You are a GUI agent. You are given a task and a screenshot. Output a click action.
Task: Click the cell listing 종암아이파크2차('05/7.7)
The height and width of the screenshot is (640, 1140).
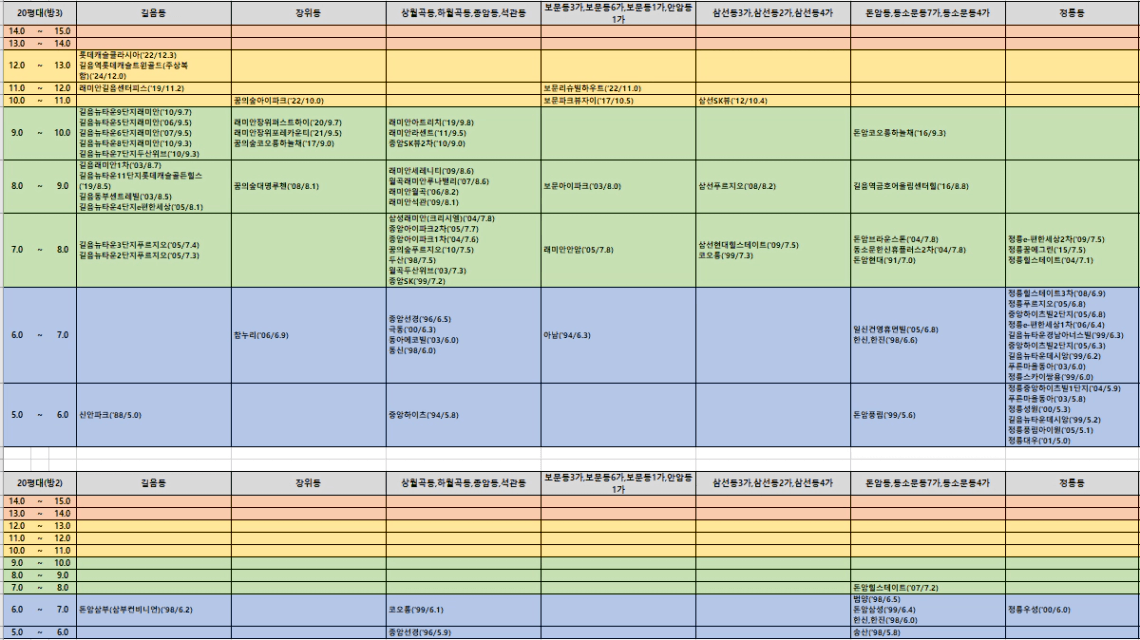click(x=464, y=250)
